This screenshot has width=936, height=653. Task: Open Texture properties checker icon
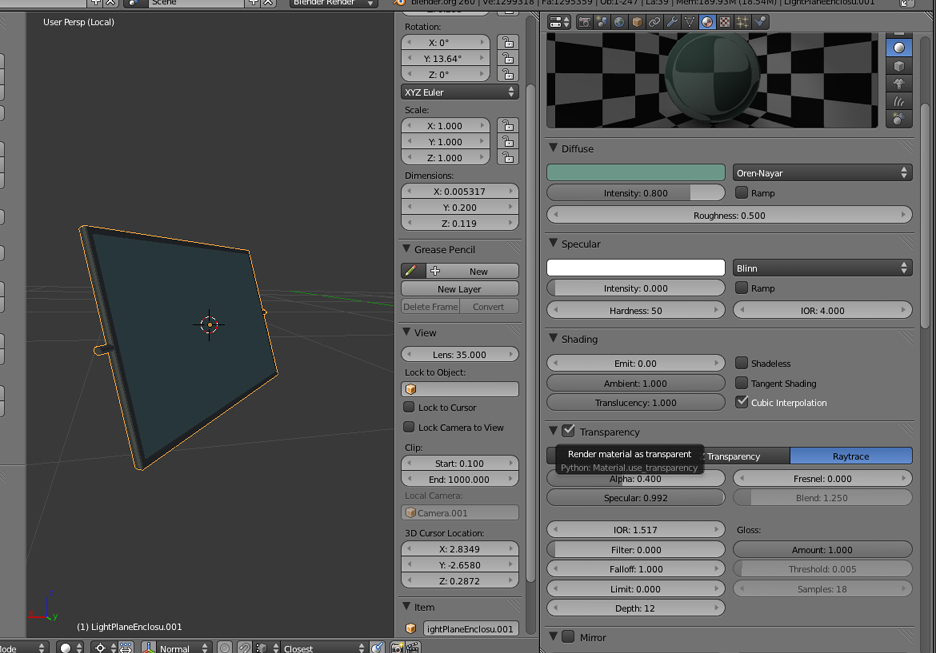[x=724, y=22]
